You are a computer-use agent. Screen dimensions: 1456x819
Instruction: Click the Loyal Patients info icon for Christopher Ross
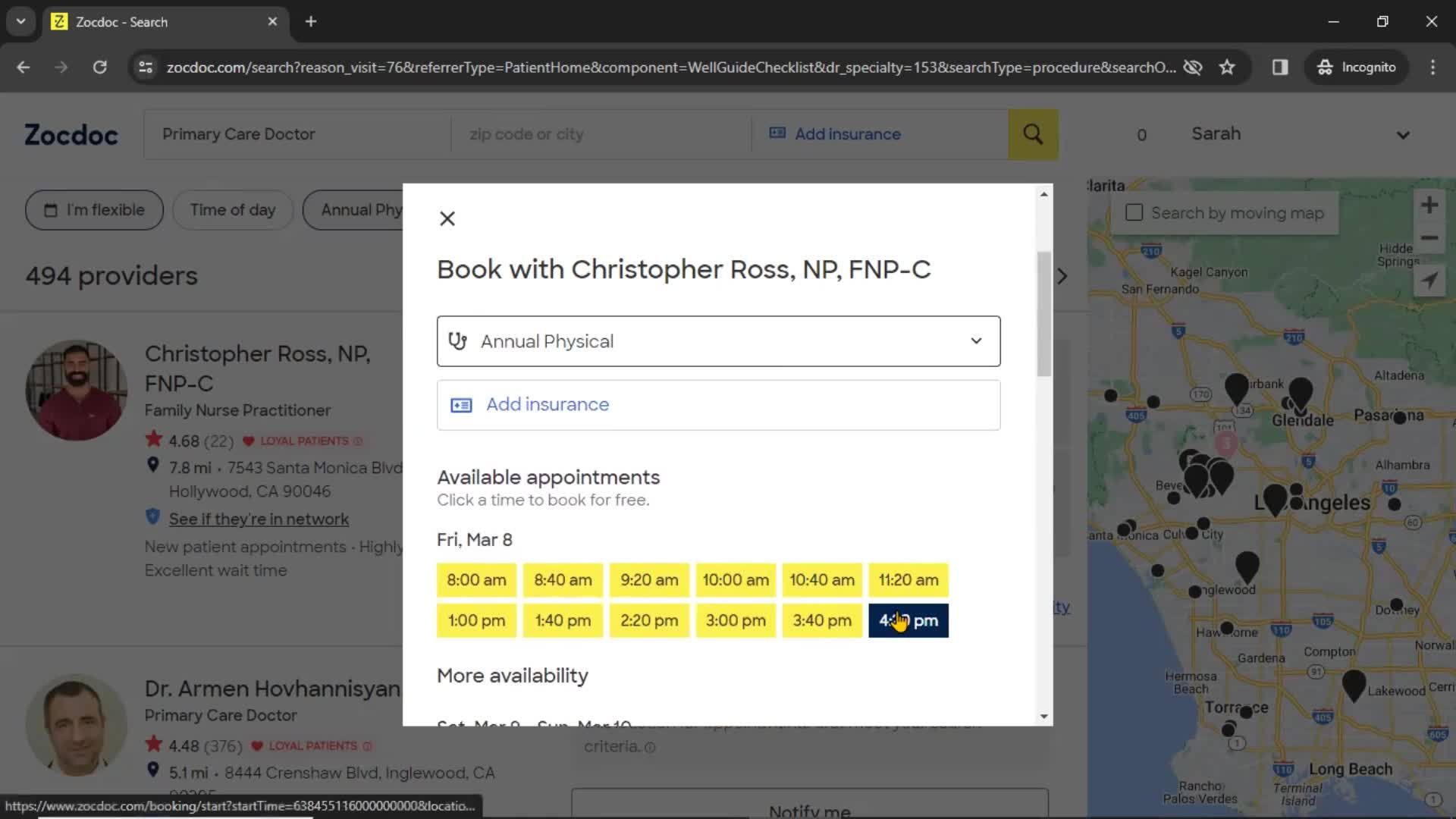tap(358, 441)
